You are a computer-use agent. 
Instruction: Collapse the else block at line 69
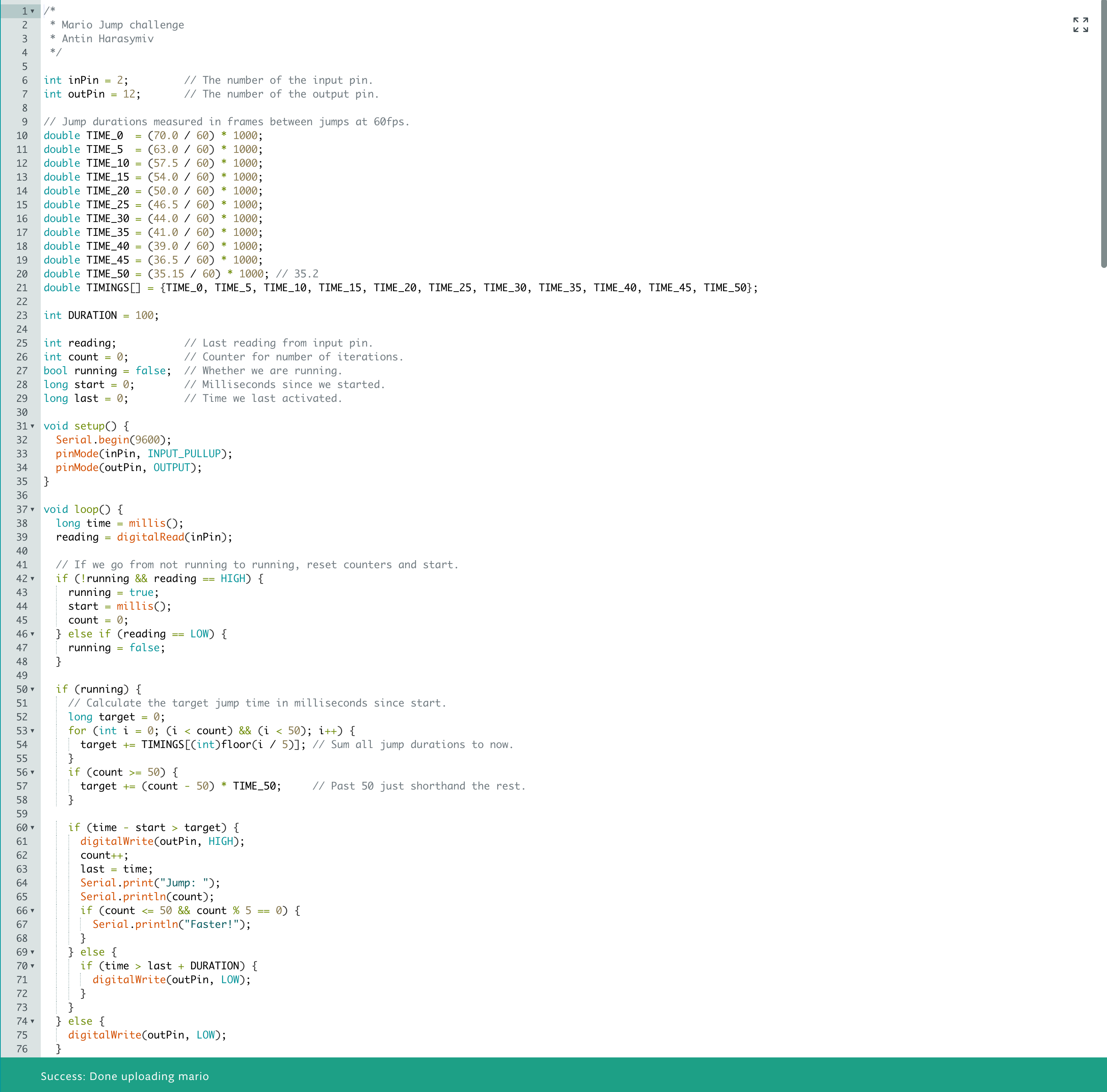tap(33, 952)
